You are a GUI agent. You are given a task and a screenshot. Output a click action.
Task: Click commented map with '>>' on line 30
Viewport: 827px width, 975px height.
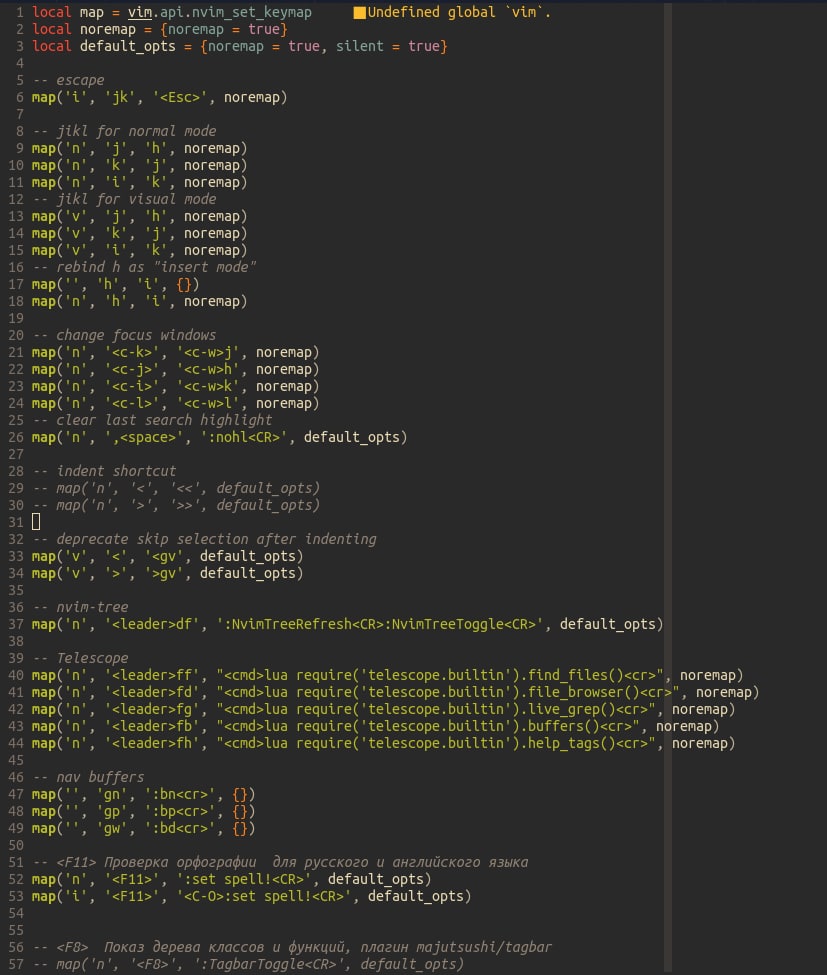(x=176, y=505)
